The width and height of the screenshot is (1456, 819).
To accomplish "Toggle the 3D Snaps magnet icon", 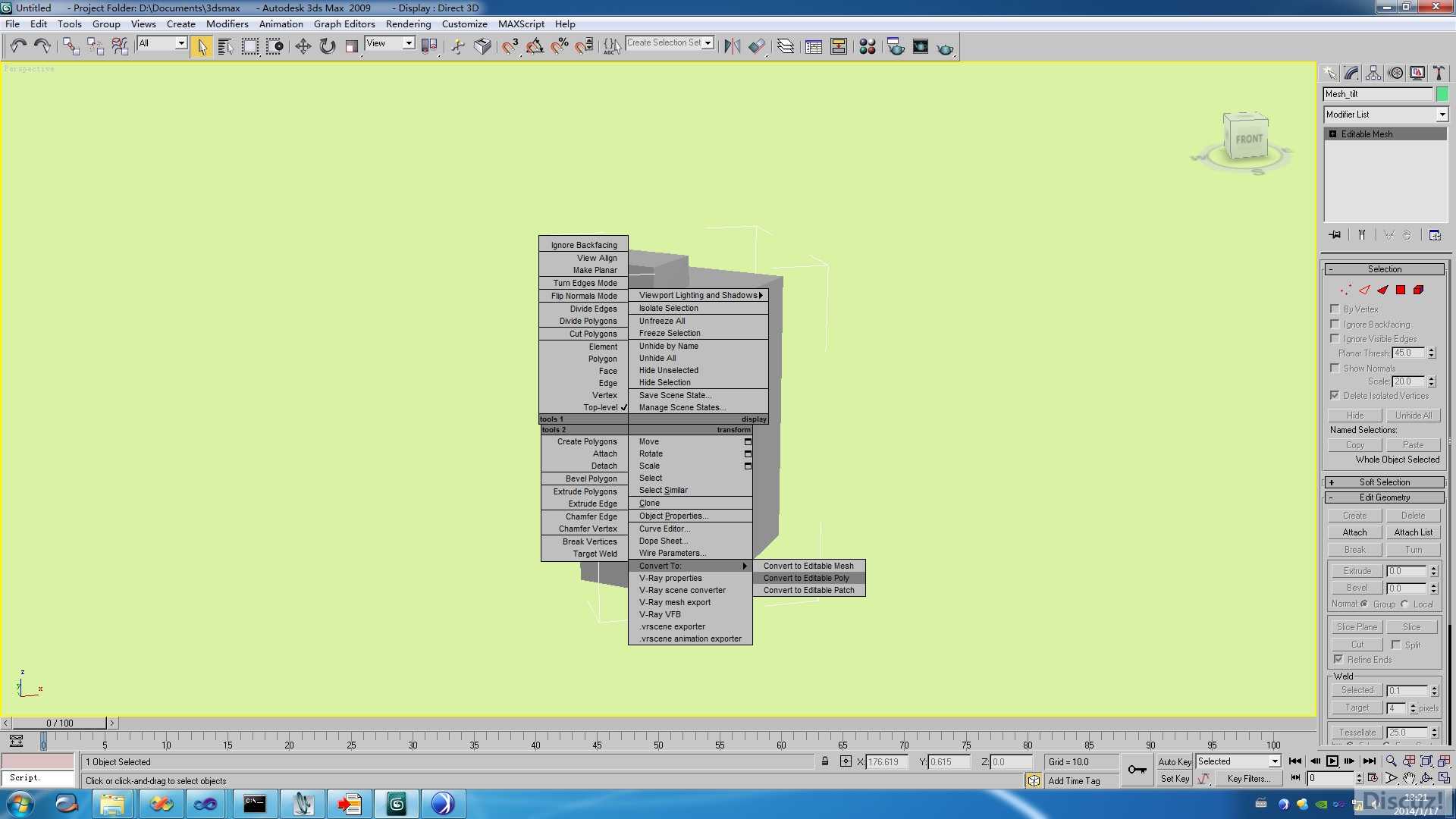I will (510, 46).
